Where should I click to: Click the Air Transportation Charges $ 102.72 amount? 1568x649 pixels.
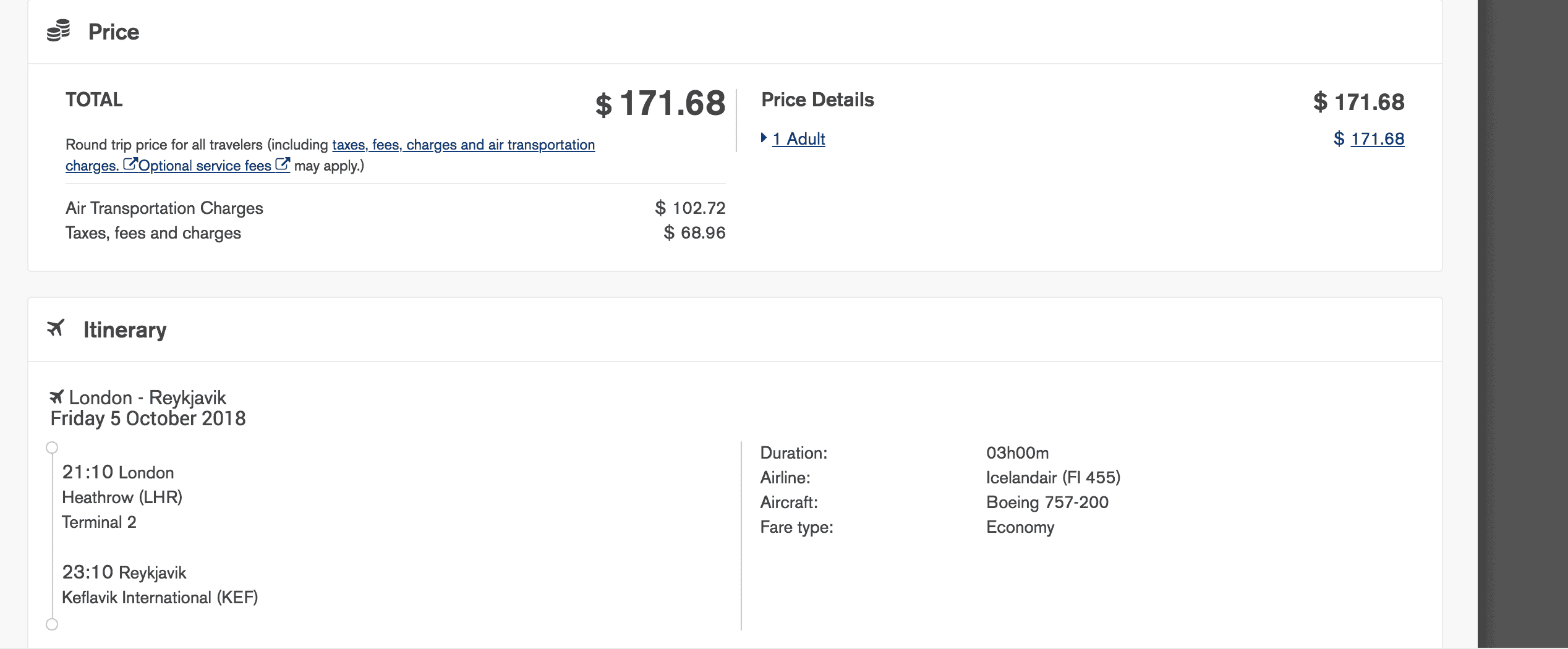click(690, 208)
